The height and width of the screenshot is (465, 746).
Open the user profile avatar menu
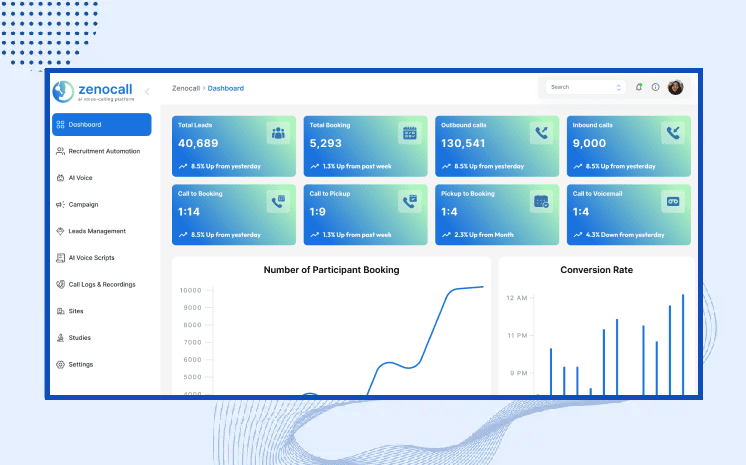point(676,87)
